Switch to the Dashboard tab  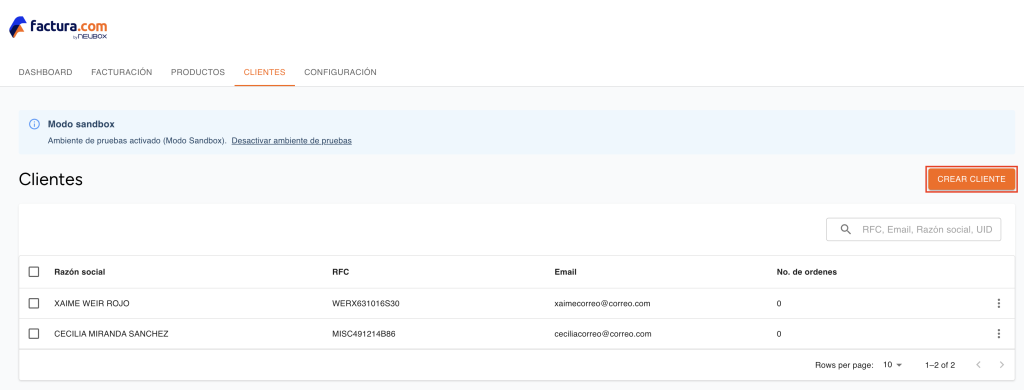45,72
